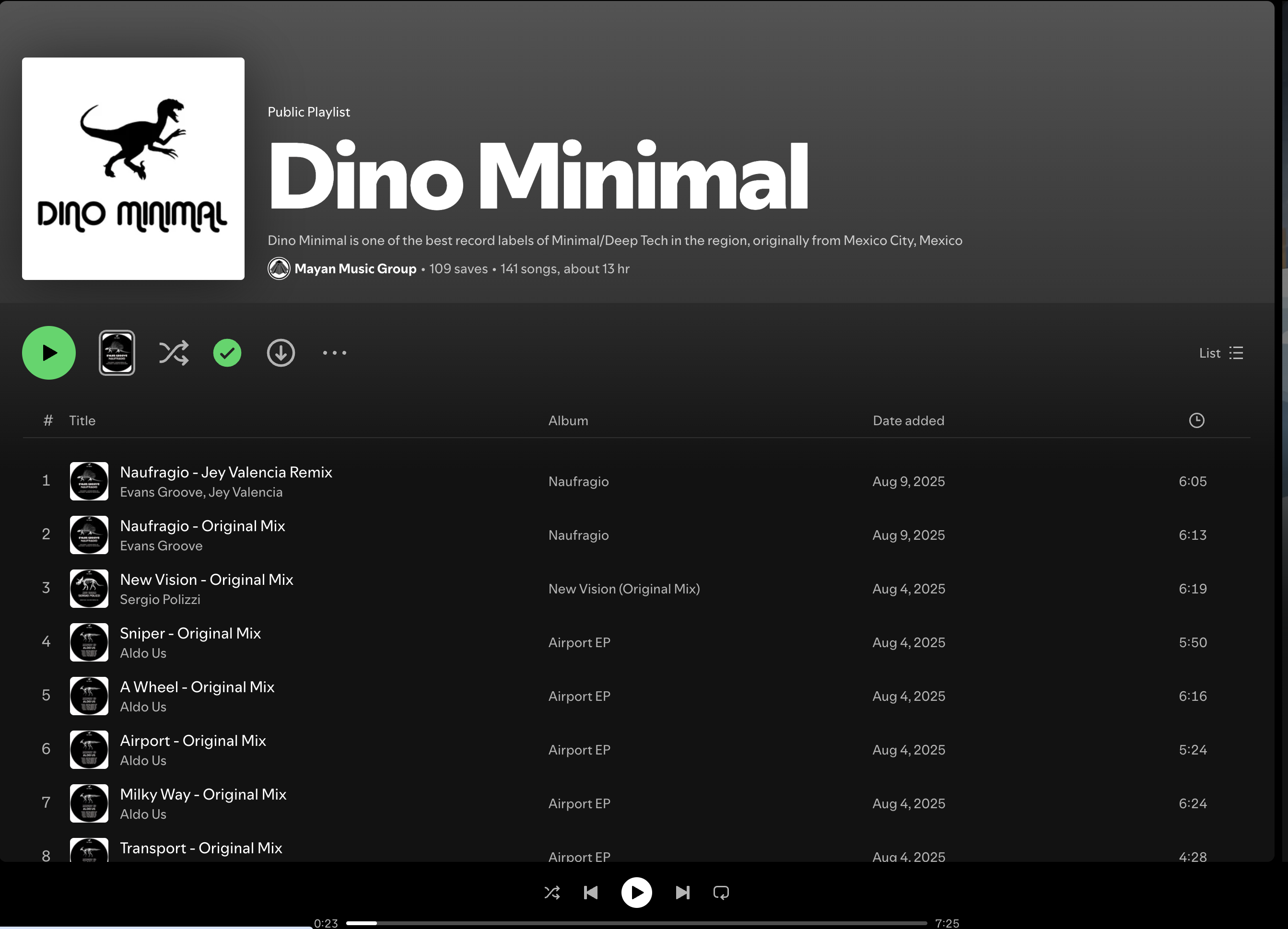Sort the tracklist by the Title column header
1288x929 pixels.
tap(82, 420)
